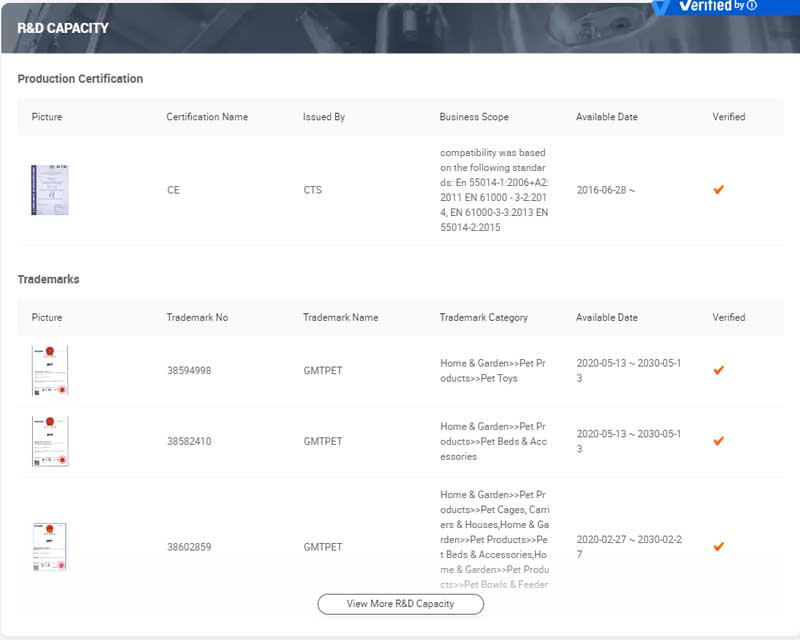Image resolution: width=800 pixels, height=640 pixels.
Task: Click the View More R&D Capacity button
Action: point(399,604)
